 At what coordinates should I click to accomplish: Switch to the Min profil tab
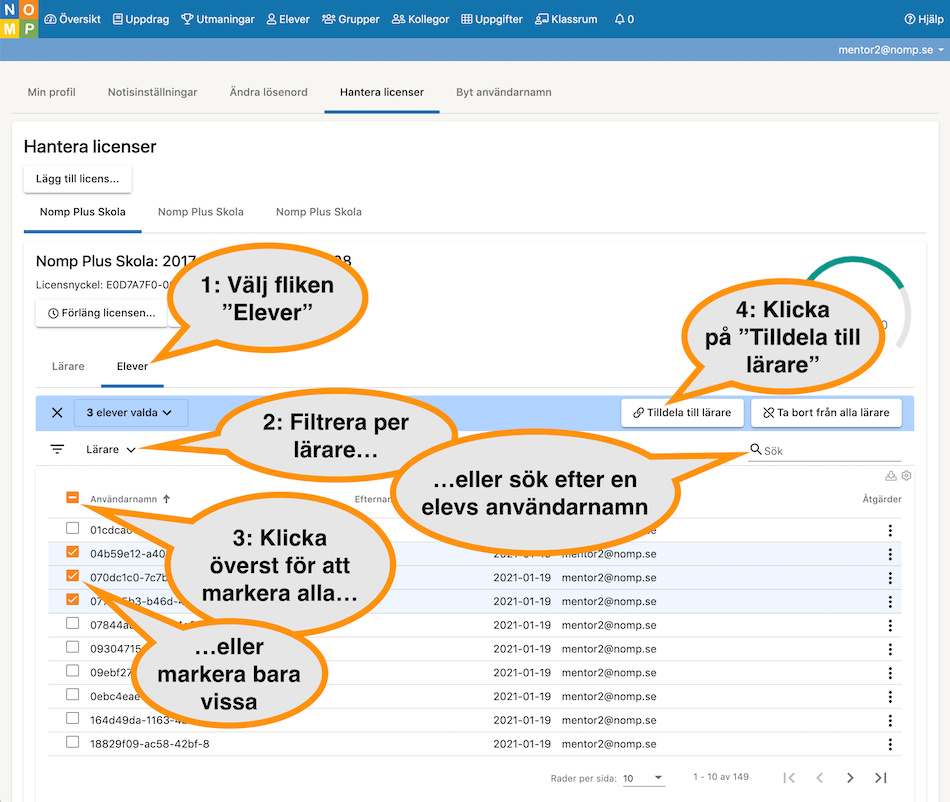(51, 92)
